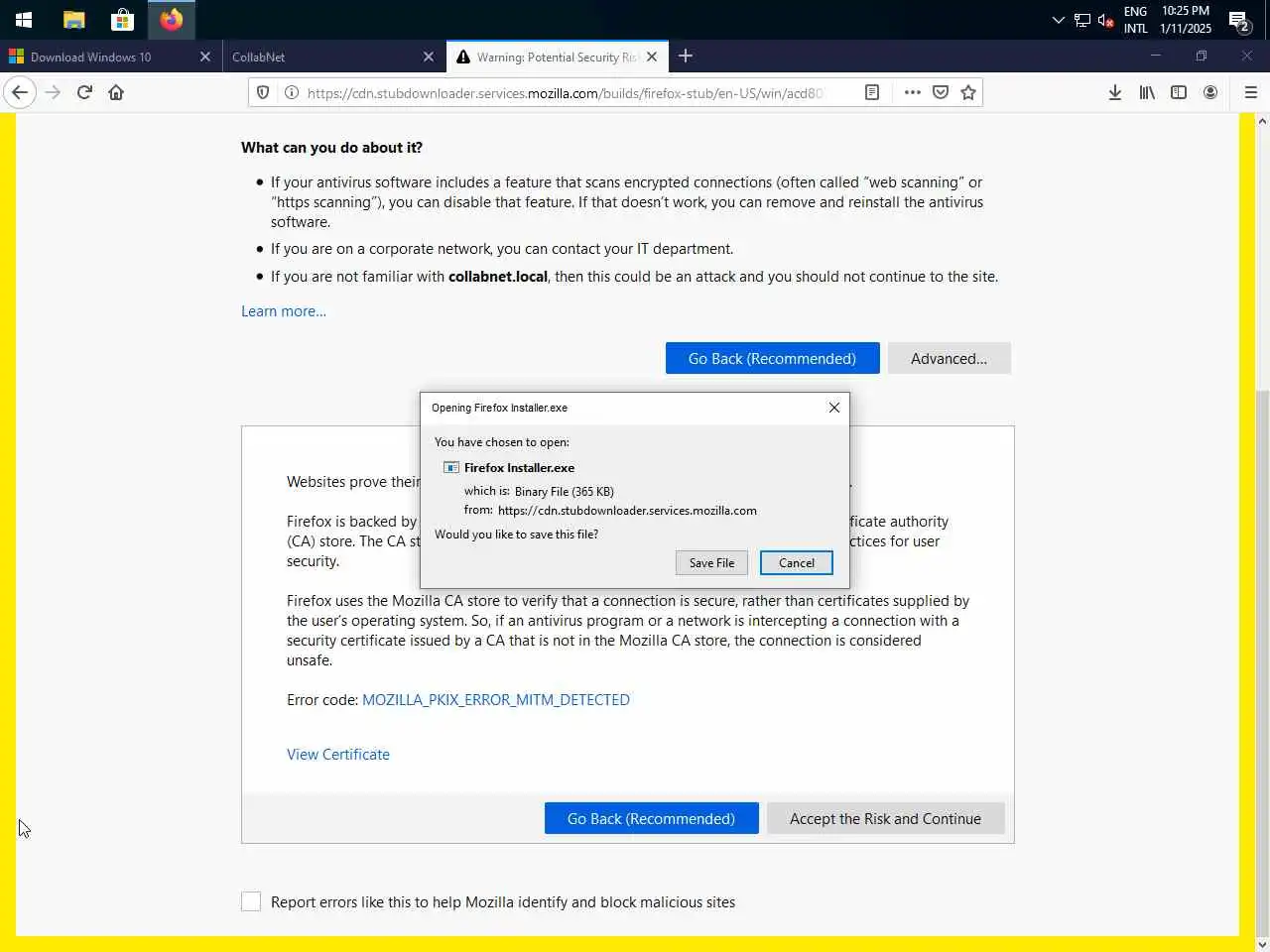
Task: Open the network icon in system tray
Action: coord(1082,20)
